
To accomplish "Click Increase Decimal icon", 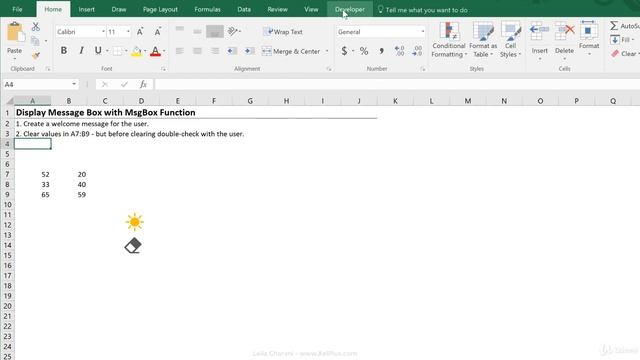I will click(399, 51).
